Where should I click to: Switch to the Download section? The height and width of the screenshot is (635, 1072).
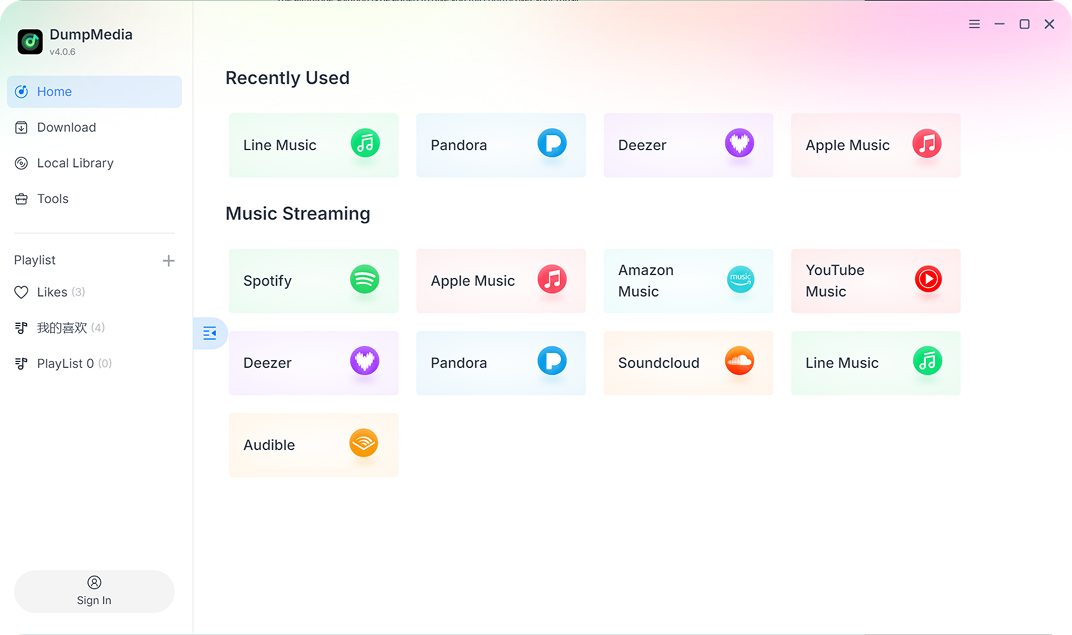click(65, 127)
